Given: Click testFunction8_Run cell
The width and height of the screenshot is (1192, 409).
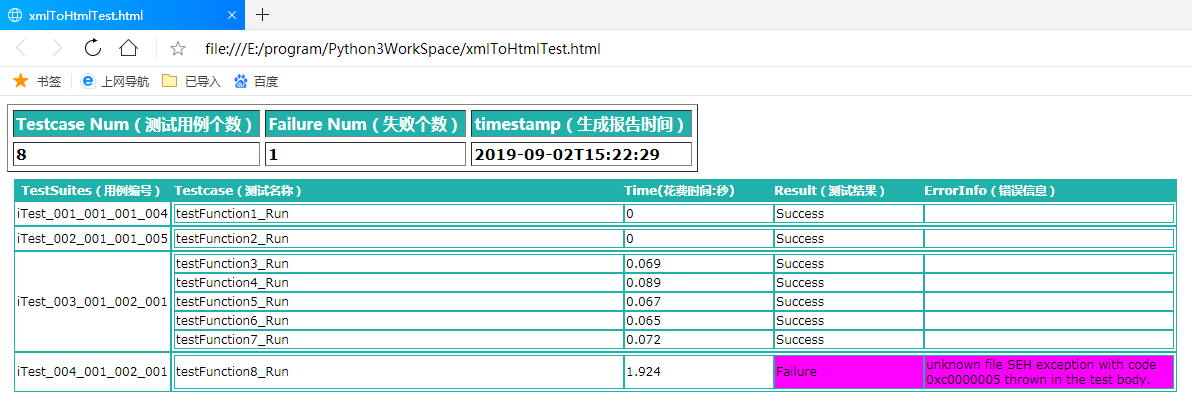Looking at the screenshot, I should [x=399, y=372].
